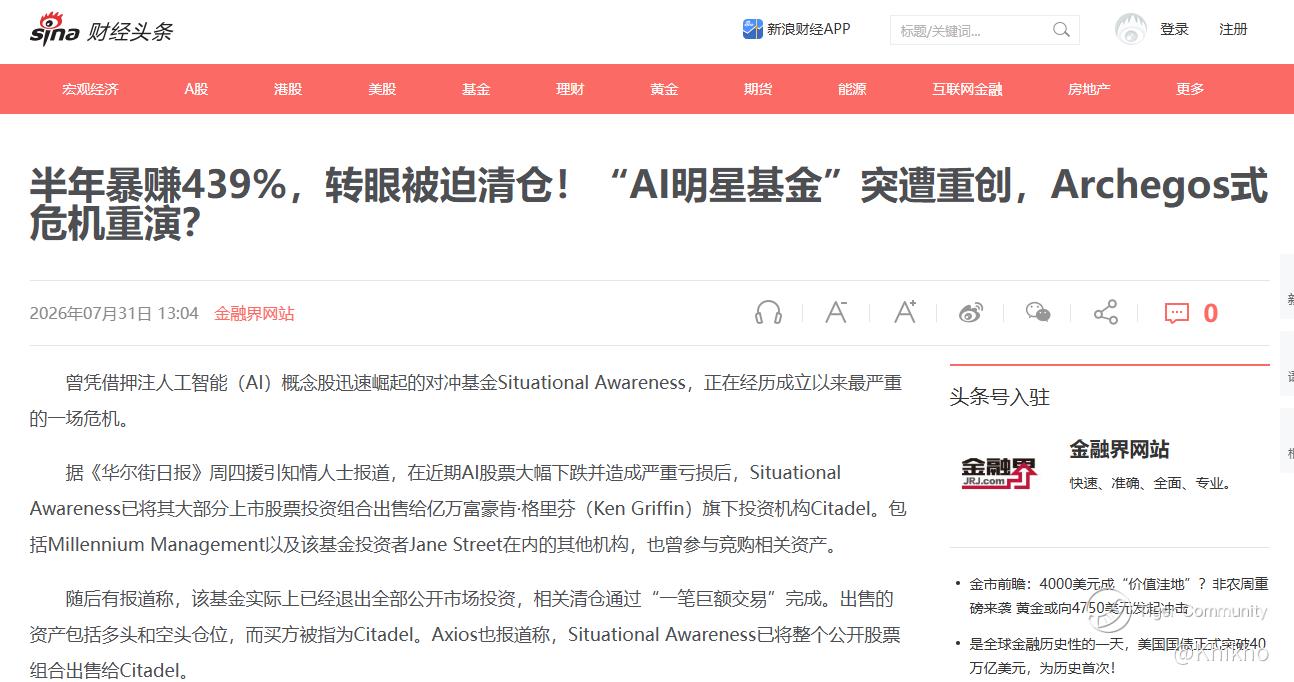
Task: Open 金融界网站 sidebar account name
Action: pos(1119,449)
